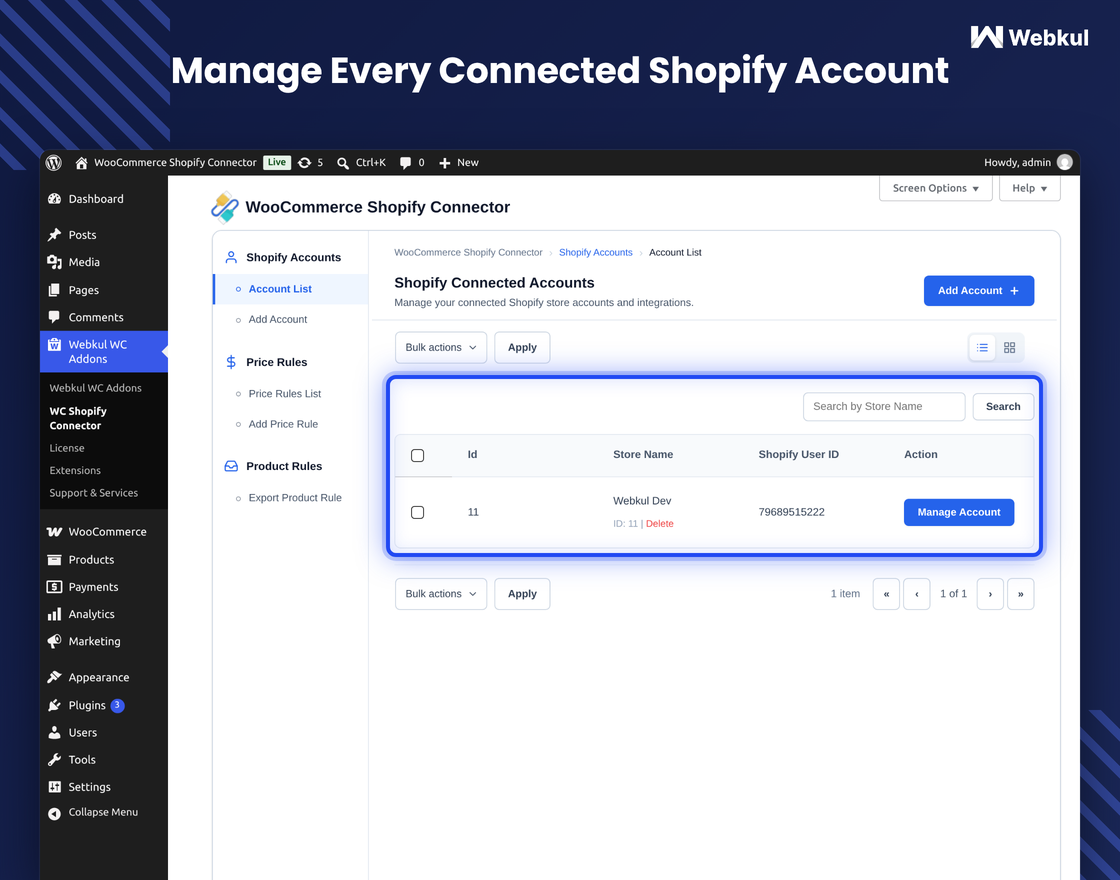Screen dimensions: 1120x880
Task: Click the Settings sliders icon
Action: (x=54, y=786)
